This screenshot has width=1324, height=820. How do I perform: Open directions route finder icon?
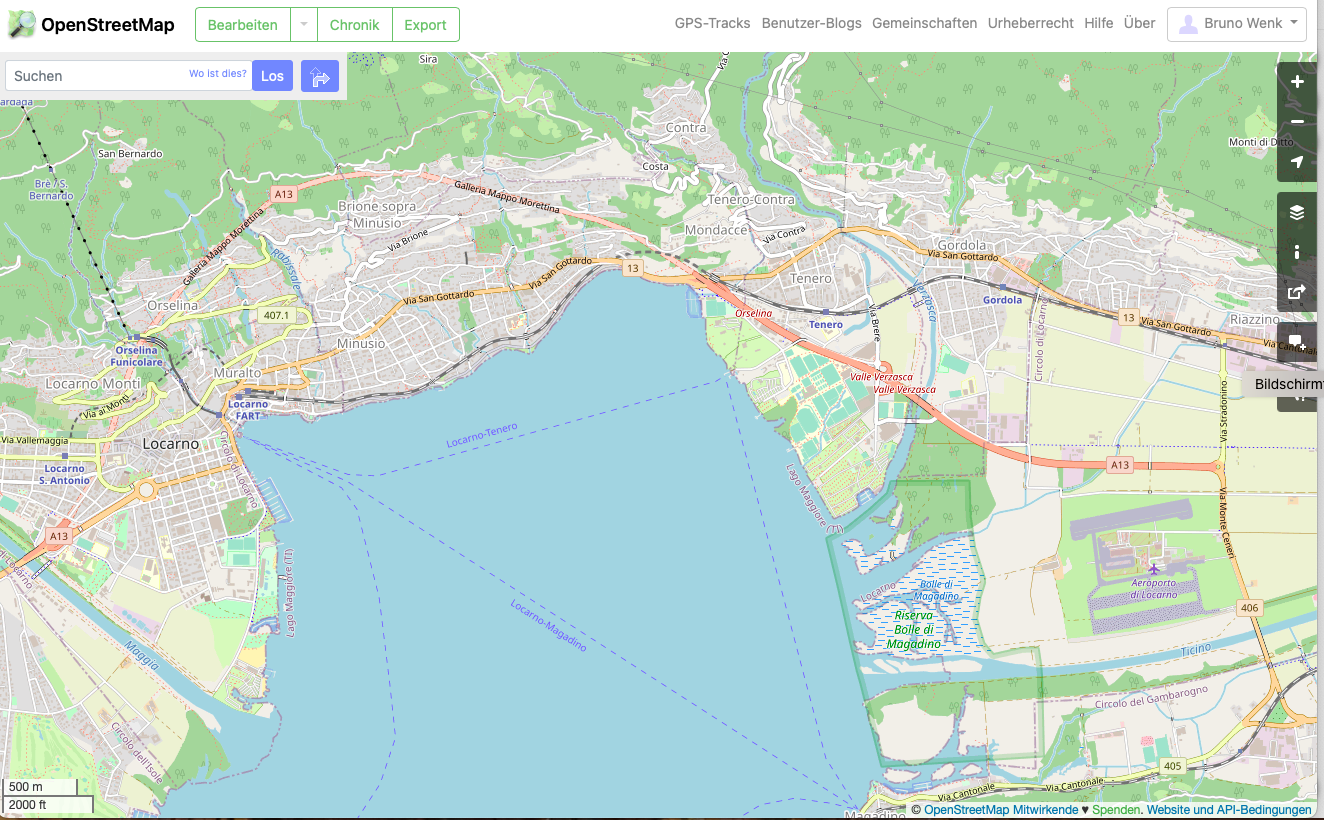pyautogui.click(x=320, y=76)
